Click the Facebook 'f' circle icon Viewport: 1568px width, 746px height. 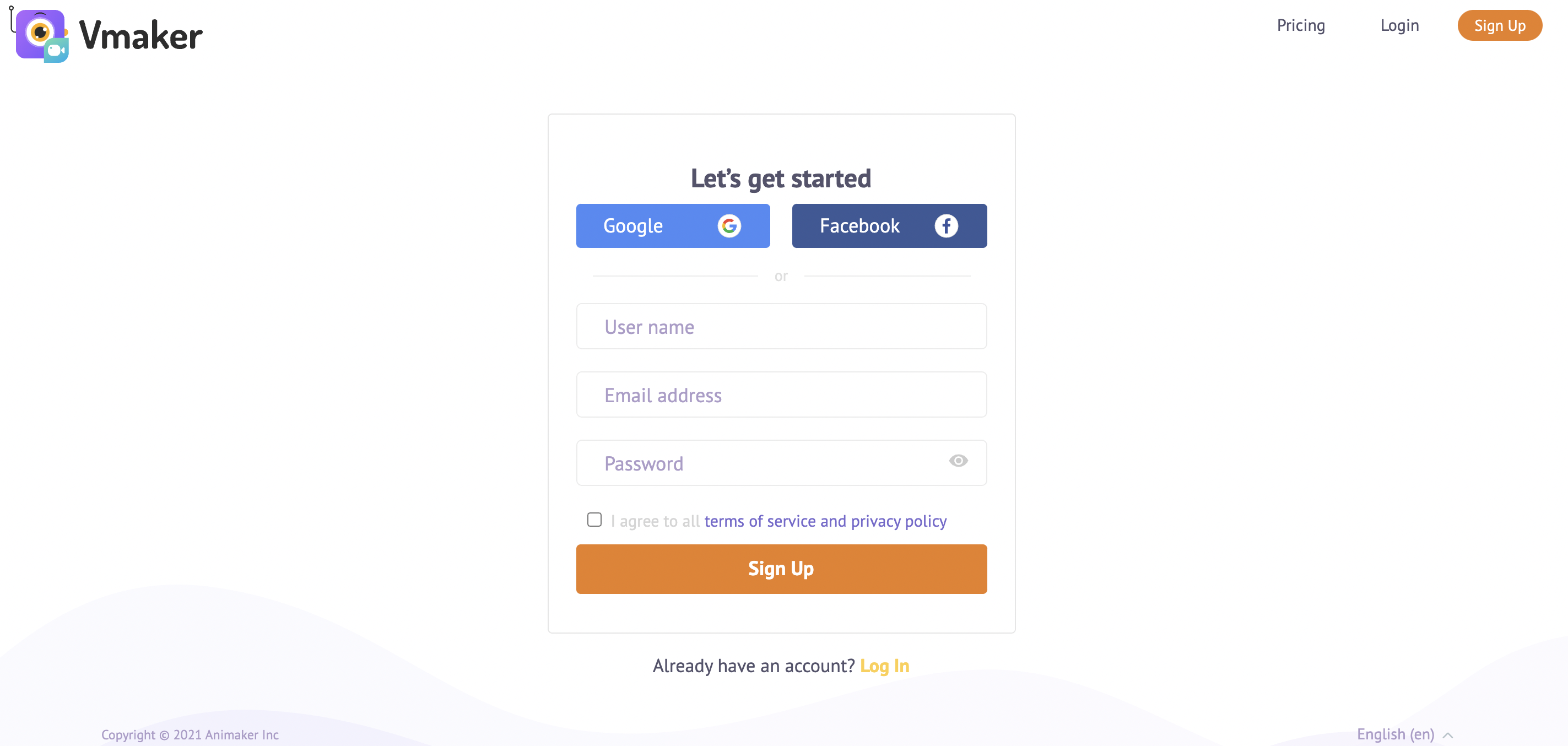[x=948, y=226]
